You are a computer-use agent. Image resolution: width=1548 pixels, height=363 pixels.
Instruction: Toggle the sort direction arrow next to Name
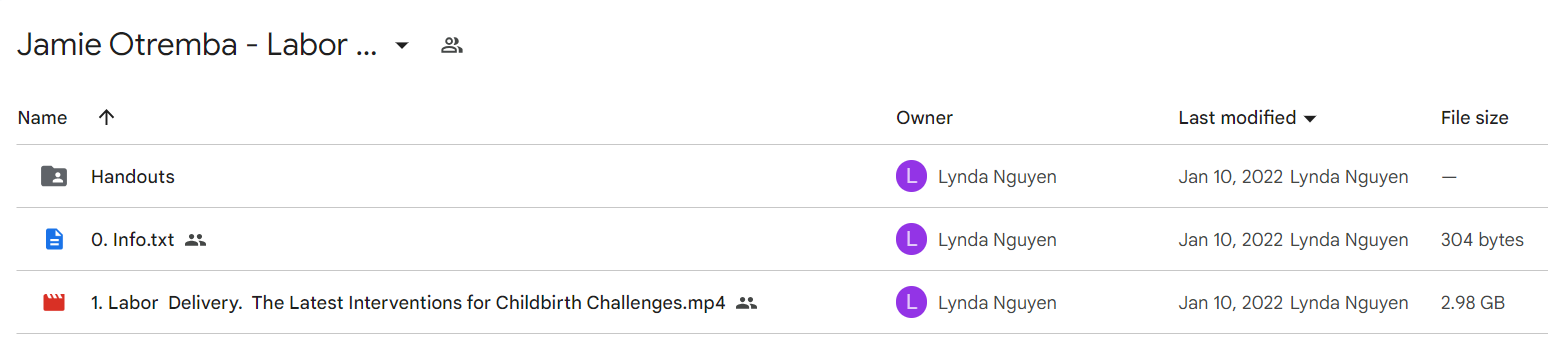click(107, 118)
